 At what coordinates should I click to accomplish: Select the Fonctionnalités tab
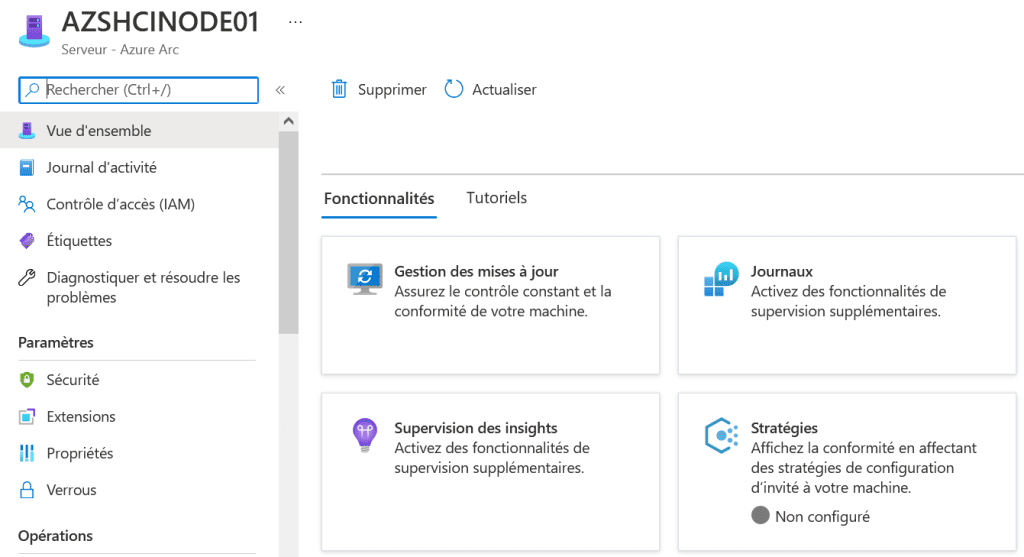tap(379, 199)
